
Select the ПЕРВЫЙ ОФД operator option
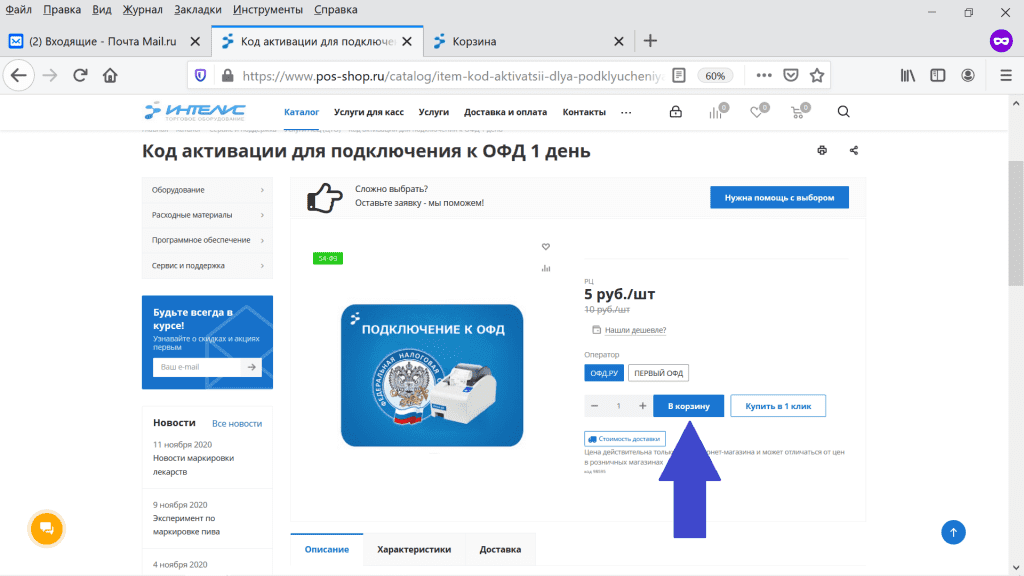(659, 373)
